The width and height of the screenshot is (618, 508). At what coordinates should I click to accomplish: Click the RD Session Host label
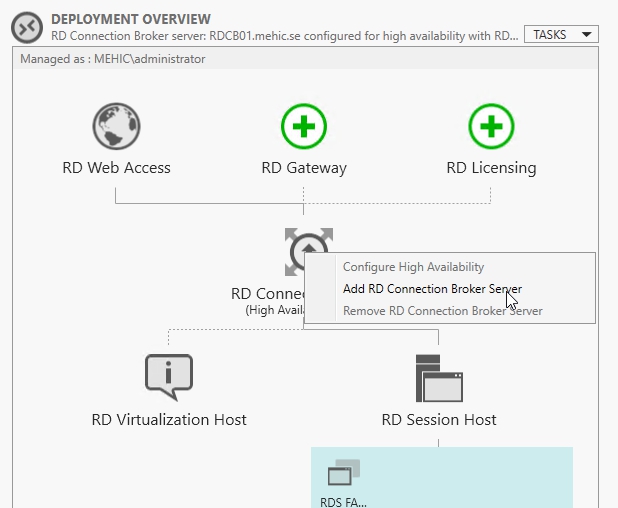pos(439,419)
